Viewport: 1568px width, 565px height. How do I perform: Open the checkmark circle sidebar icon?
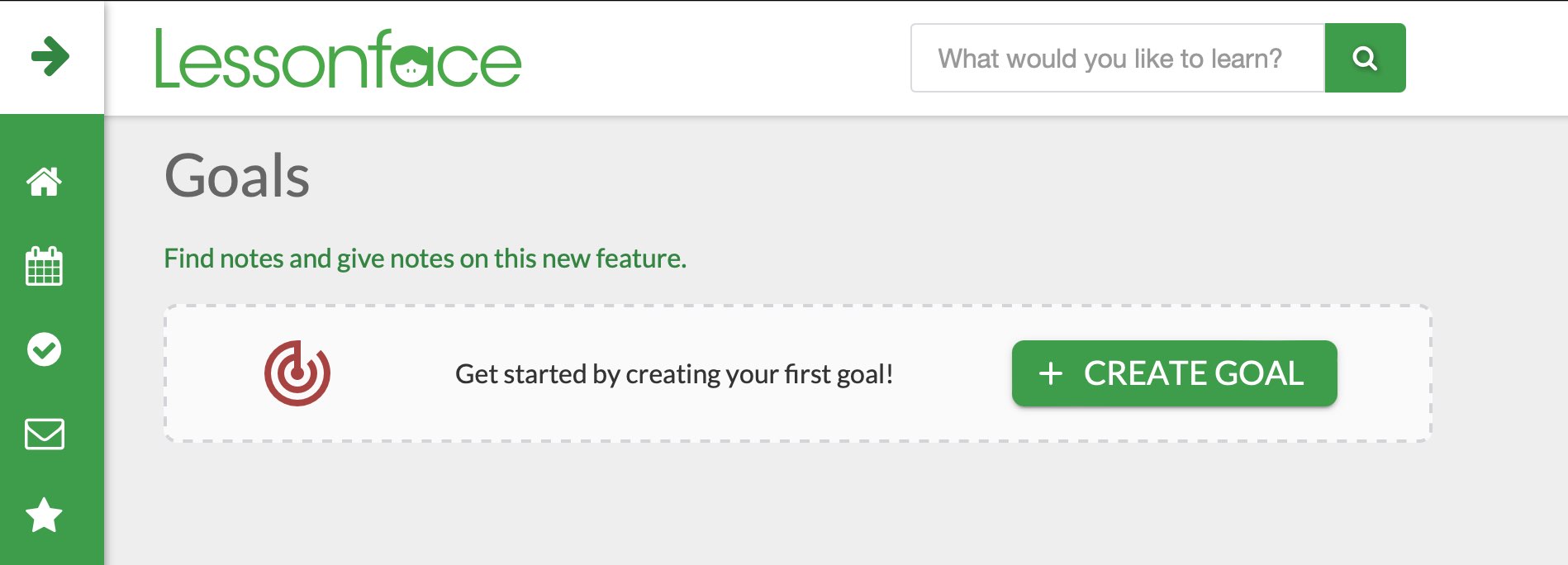tap(44, 349)
